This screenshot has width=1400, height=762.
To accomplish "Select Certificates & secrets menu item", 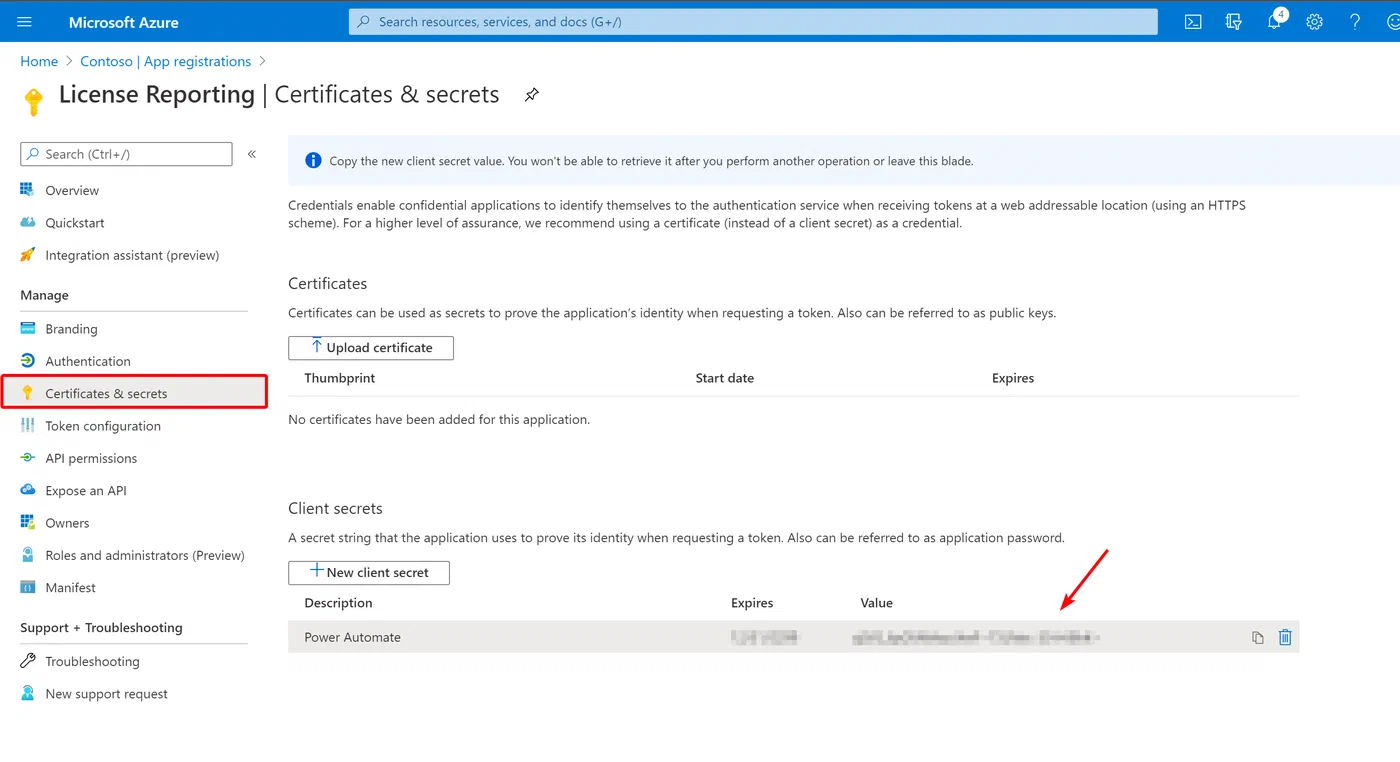I will click(x=134, y=393).
